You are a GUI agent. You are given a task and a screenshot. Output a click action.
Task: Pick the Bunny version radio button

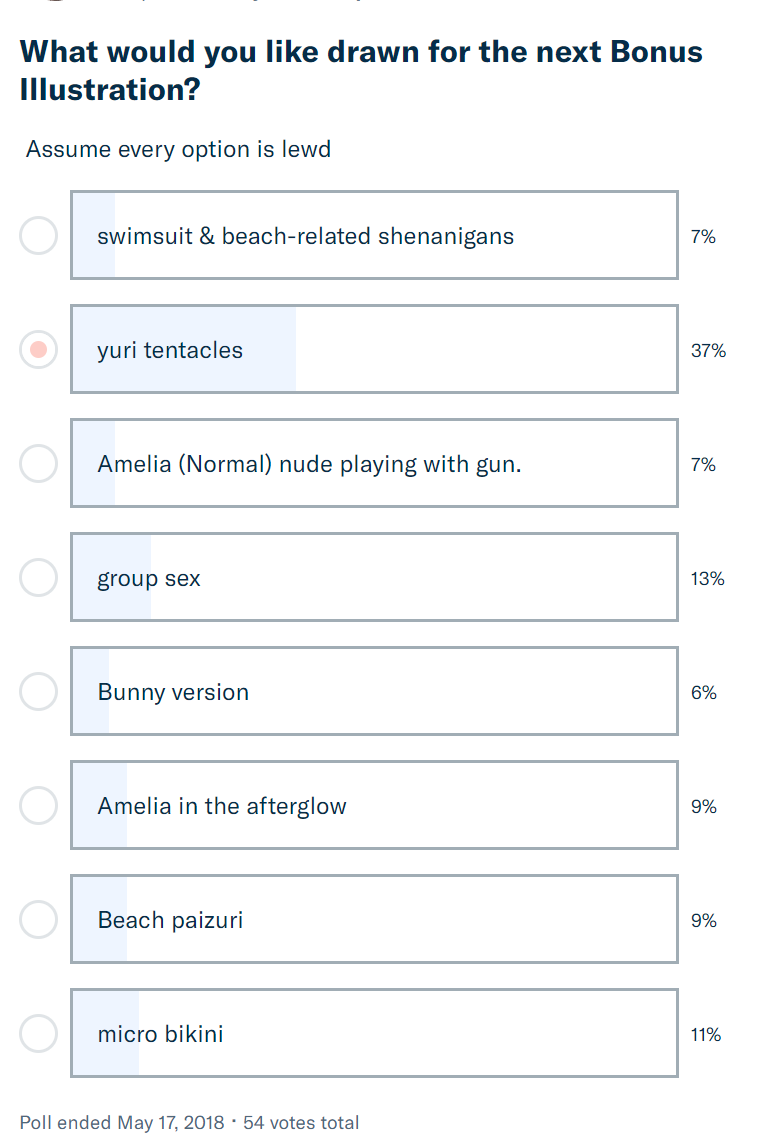click(39, 692)
